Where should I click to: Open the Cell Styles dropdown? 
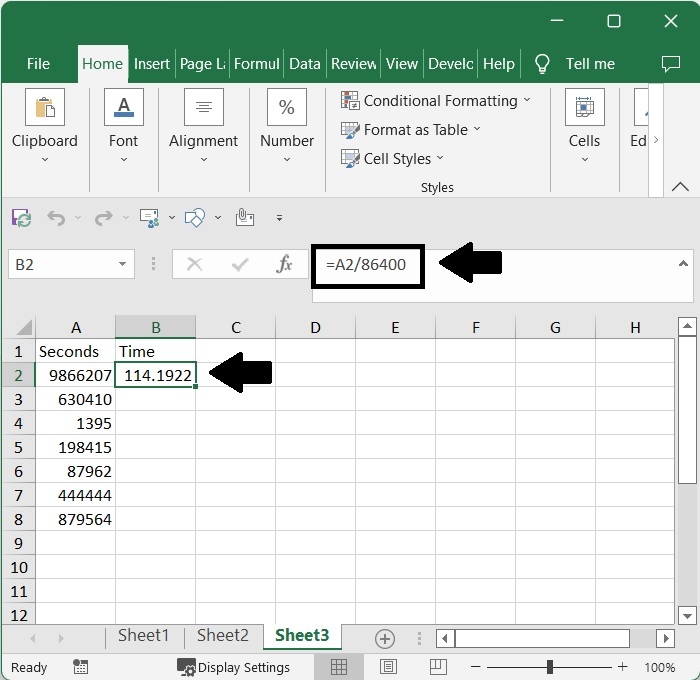[x=440, y=158]
